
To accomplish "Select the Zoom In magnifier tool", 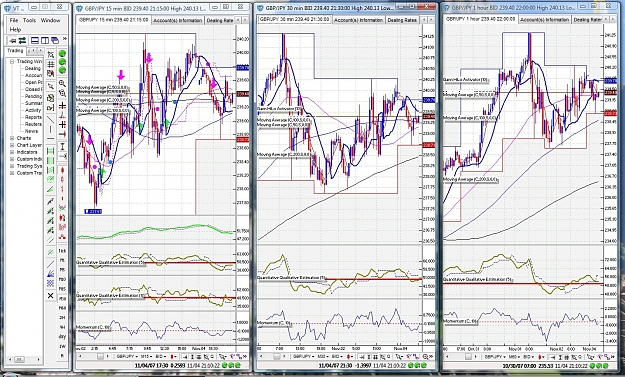I will [x=62, y=83].
